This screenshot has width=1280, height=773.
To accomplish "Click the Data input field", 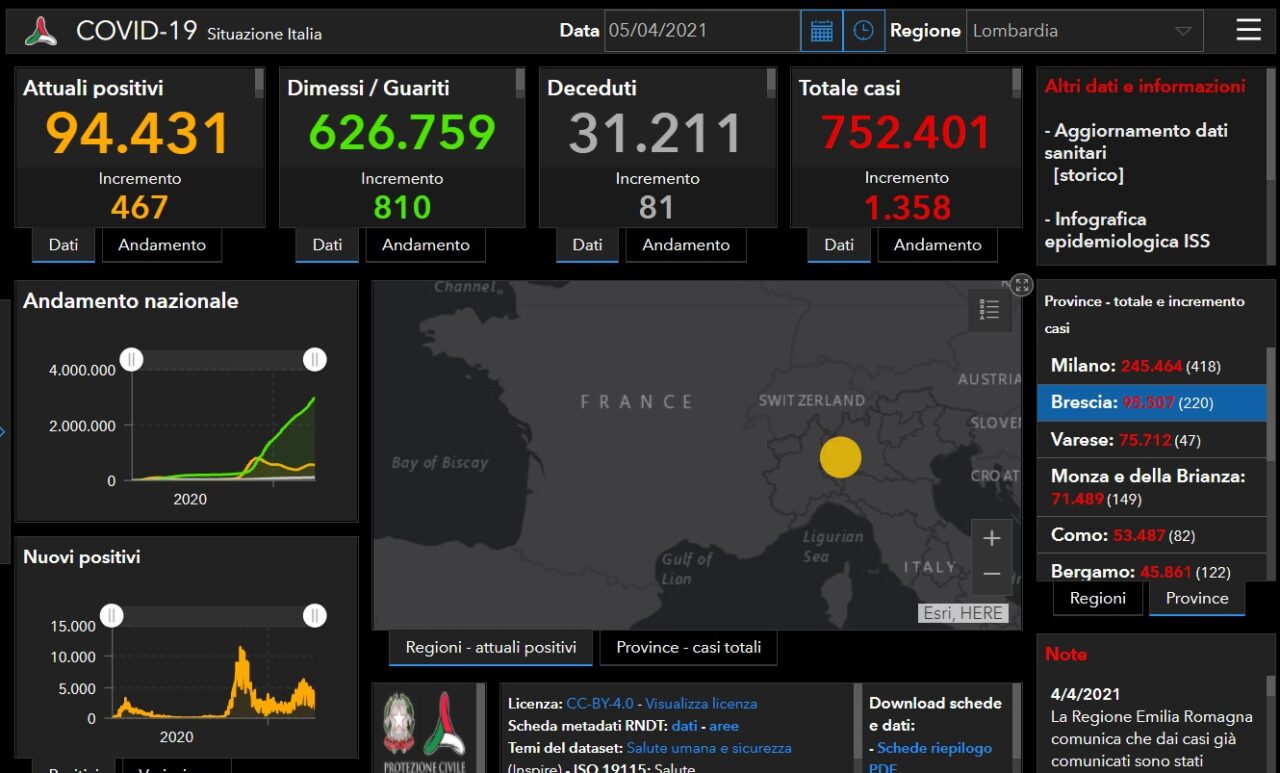I will (702, 31).
